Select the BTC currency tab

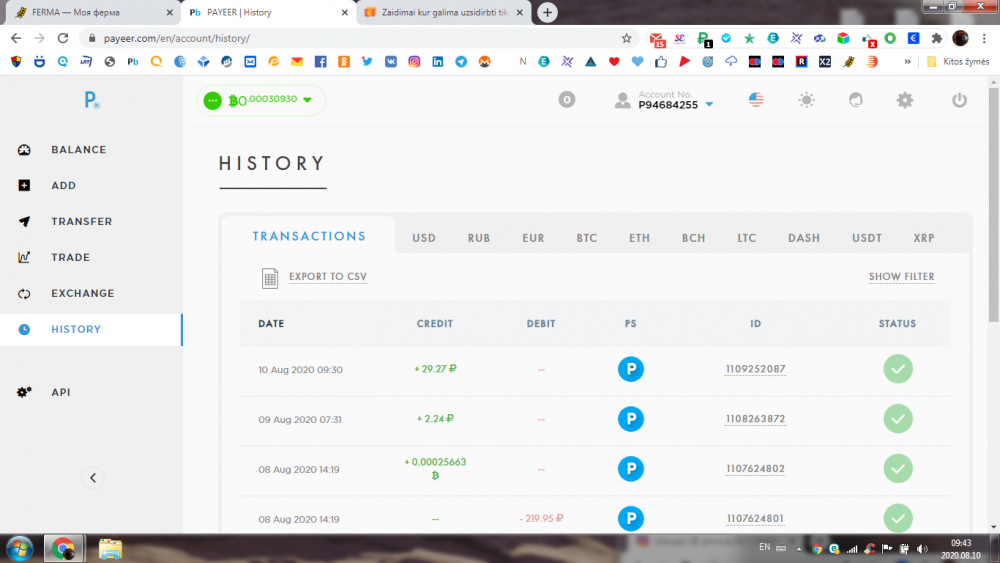(x=587, y=238)
